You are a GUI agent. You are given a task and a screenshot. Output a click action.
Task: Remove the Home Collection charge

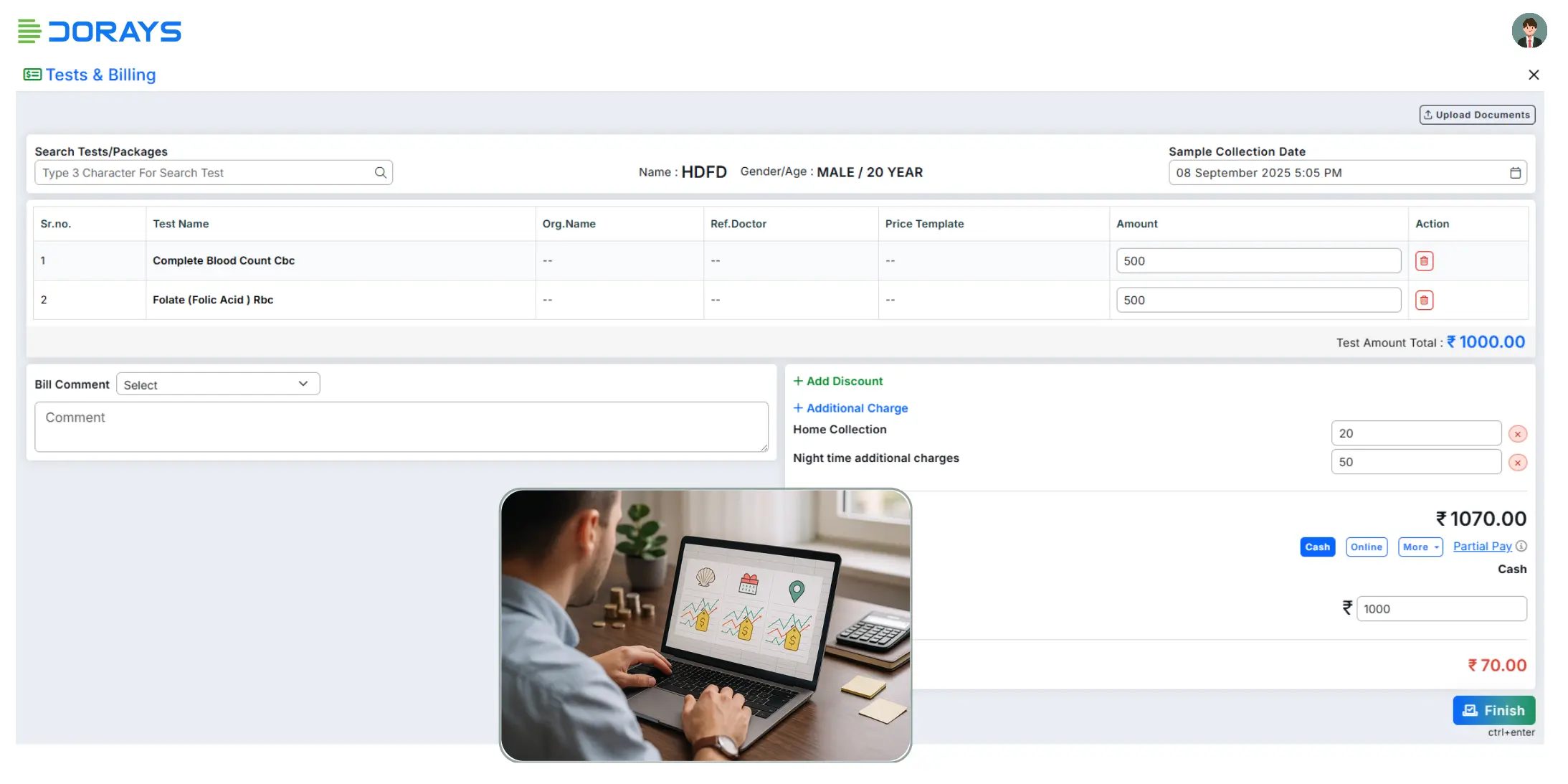pos(1517,434)
